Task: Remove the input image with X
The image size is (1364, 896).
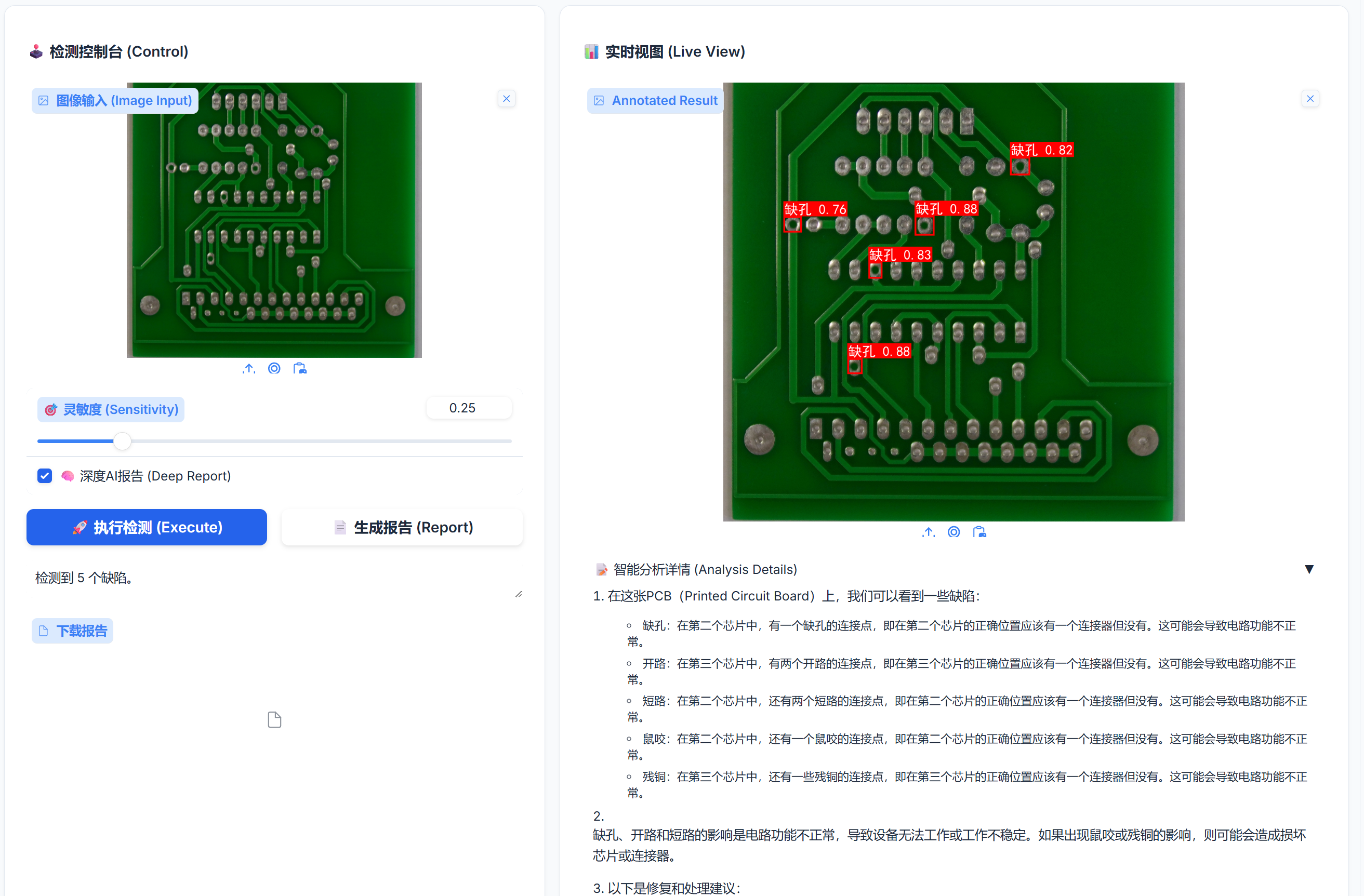Action: pos(507,99)
